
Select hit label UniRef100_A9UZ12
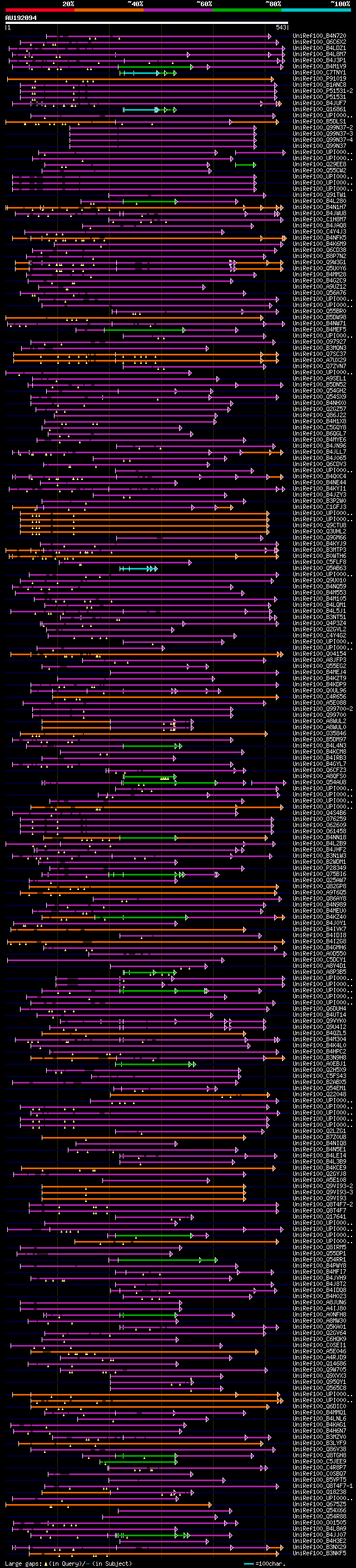tap(319, 288)
